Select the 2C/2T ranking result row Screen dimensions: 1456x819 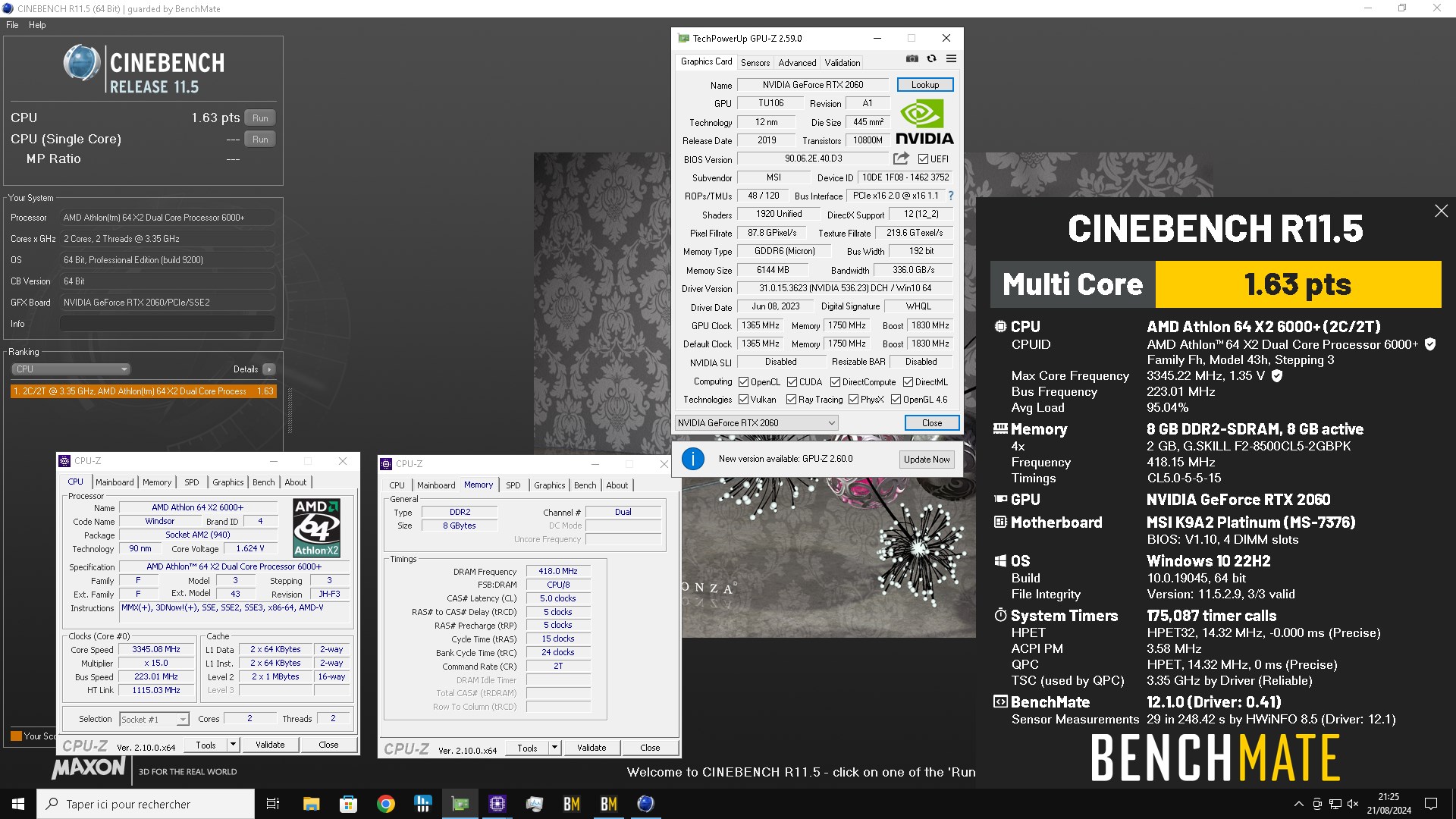tap(143, 391)
